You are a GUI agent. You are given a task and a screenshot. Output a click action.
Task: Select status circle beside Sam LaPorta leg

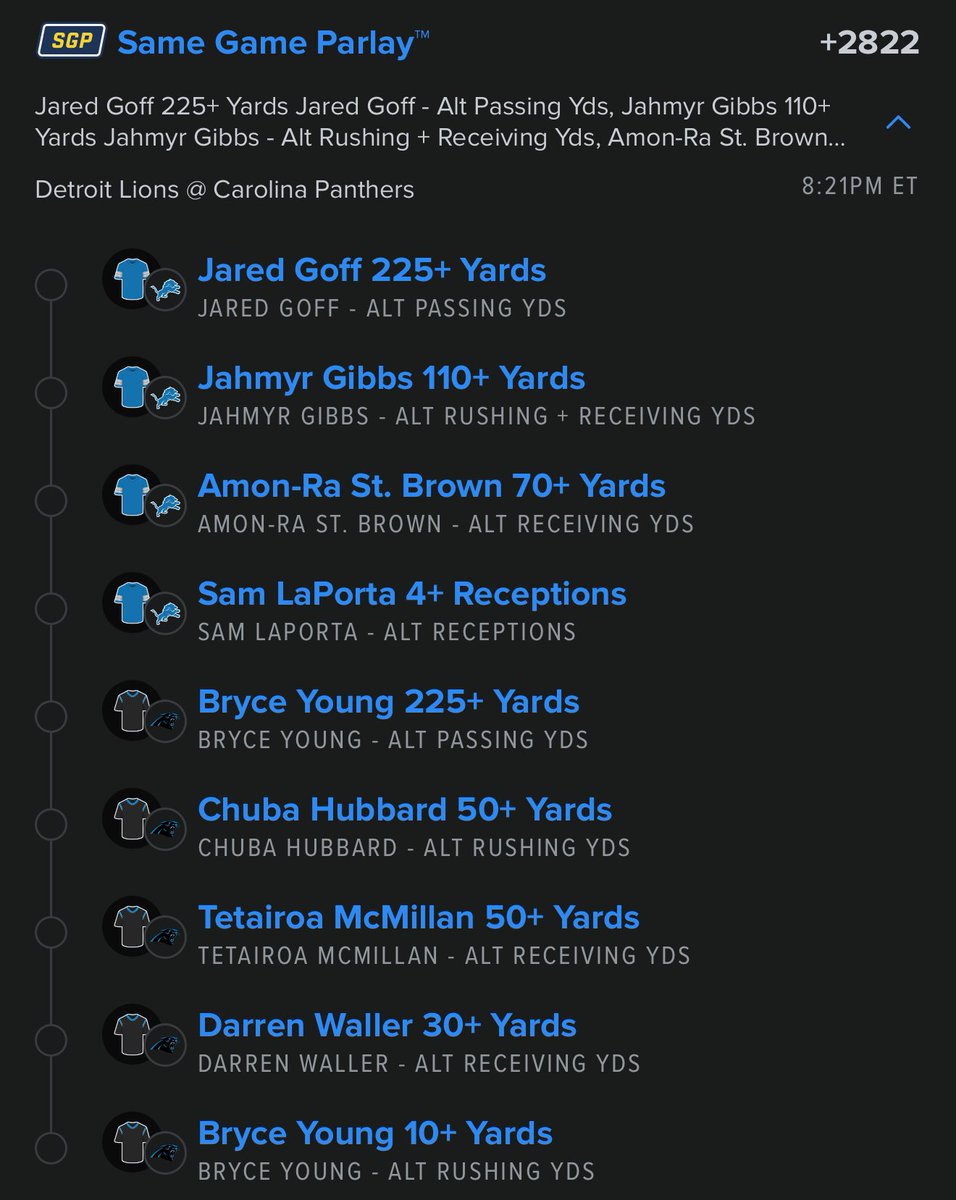[x=51, y=609]
